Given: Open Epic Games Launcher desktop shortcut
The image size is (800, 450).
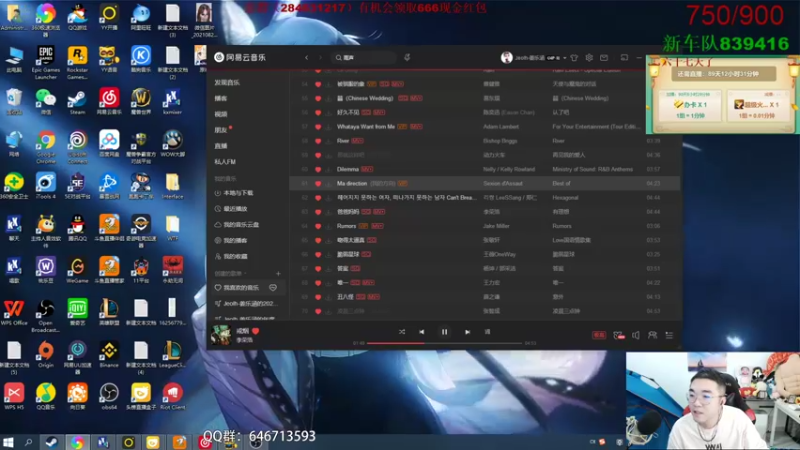Looking at the screenshot, I should 45,63.
